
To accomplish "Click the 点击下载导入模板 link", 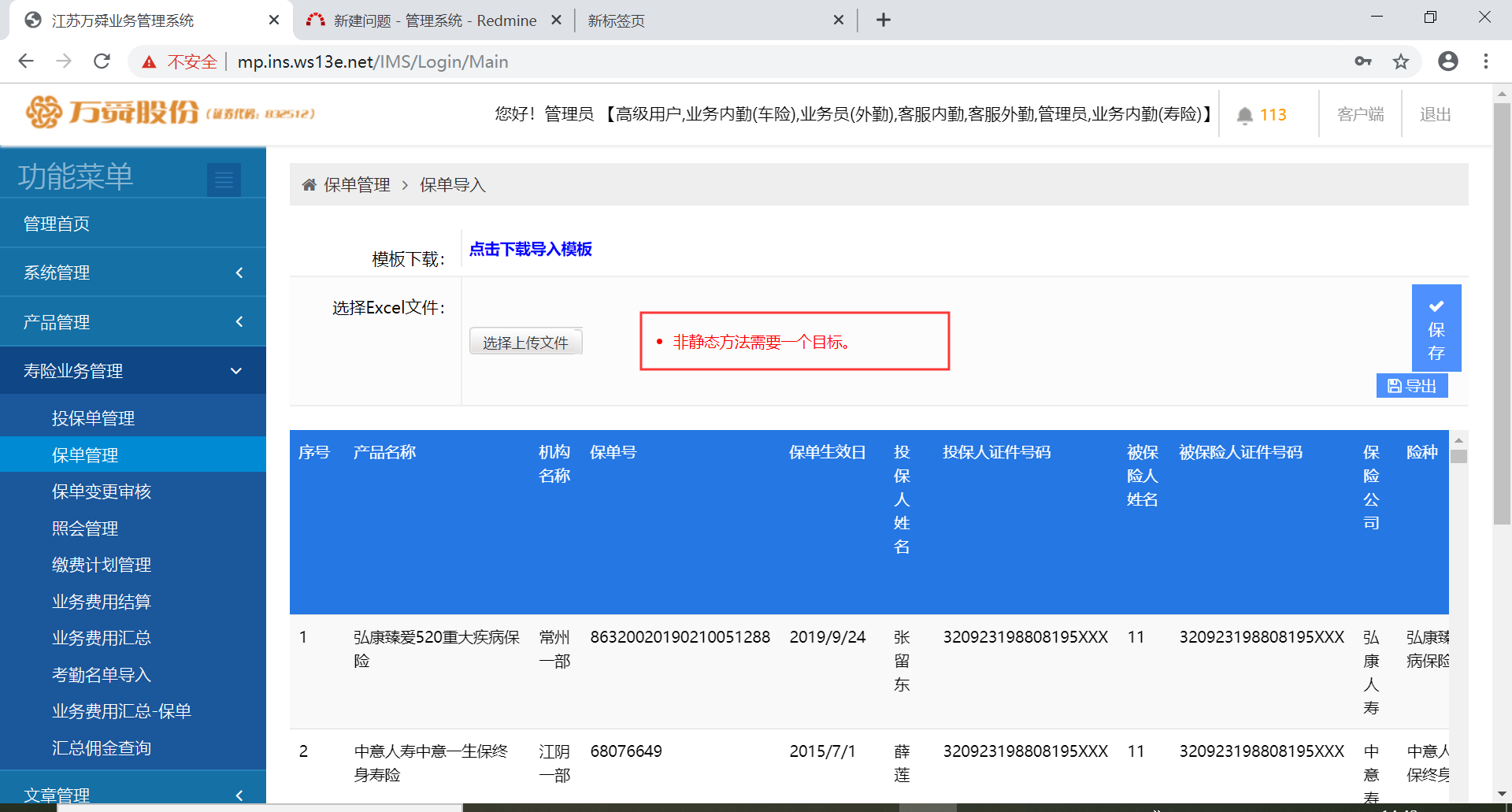I will click(x=530, y=250).
